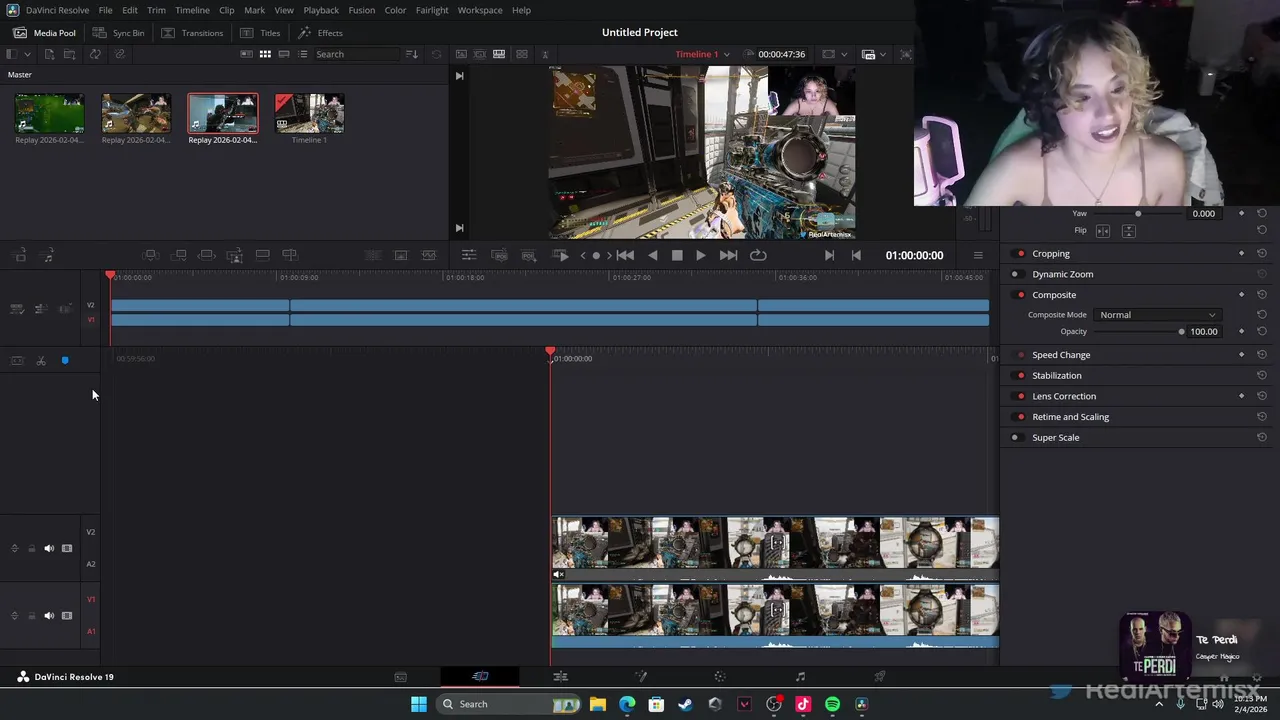Open the Timeline menu
Screen dimensions: 1280x720
(192, 10)
